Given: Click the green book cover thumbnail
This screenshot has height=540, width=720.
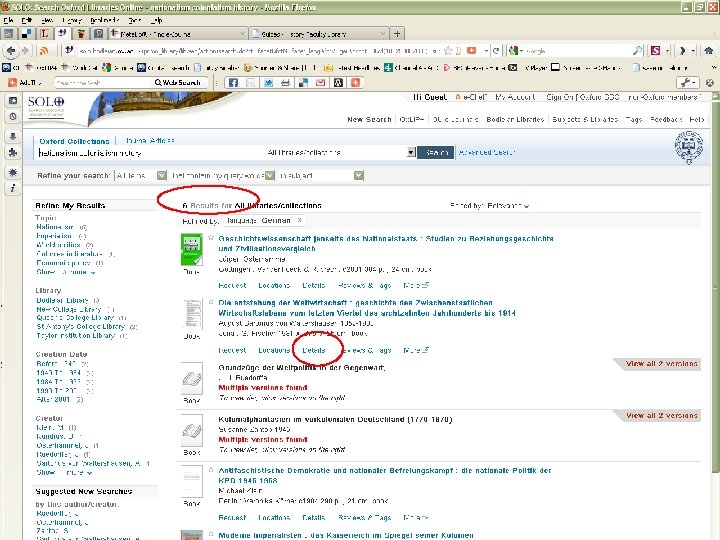Looking at the screenshot, I should [x=191, y=249].
